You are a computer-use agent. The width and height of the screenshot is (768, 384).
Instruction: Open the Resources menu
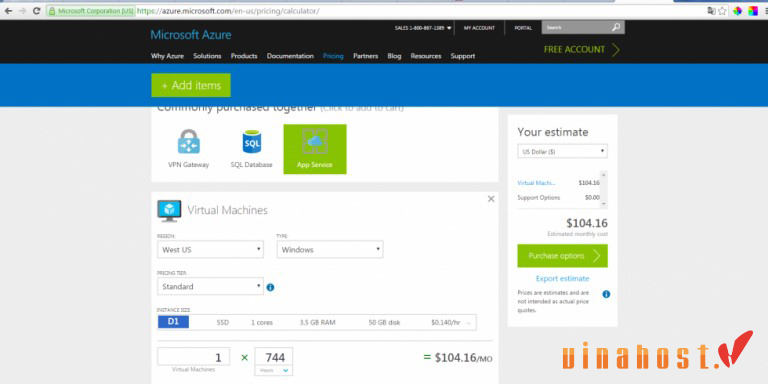click(x=426, y=56)
